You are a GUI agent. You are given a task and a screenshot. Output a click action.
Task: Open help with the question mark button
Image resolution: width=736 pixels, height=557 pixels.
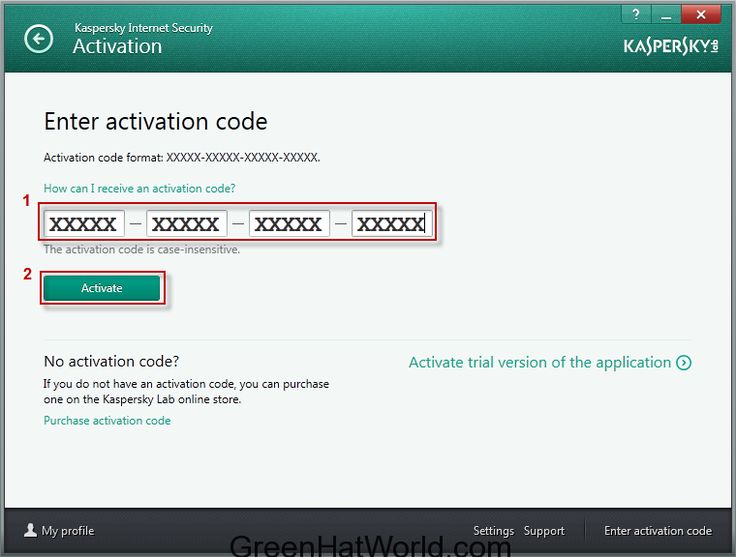pos(636,15)
